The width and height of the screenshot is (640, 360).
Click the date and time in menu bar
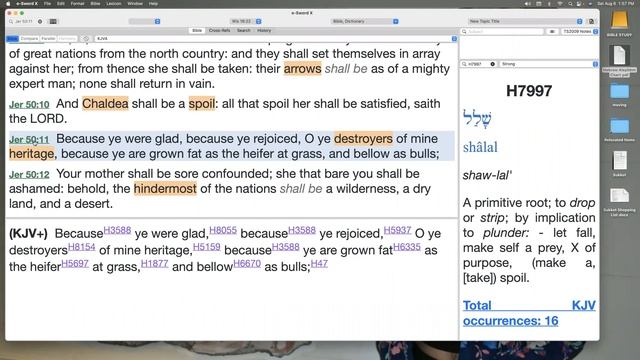pos(616,3)
